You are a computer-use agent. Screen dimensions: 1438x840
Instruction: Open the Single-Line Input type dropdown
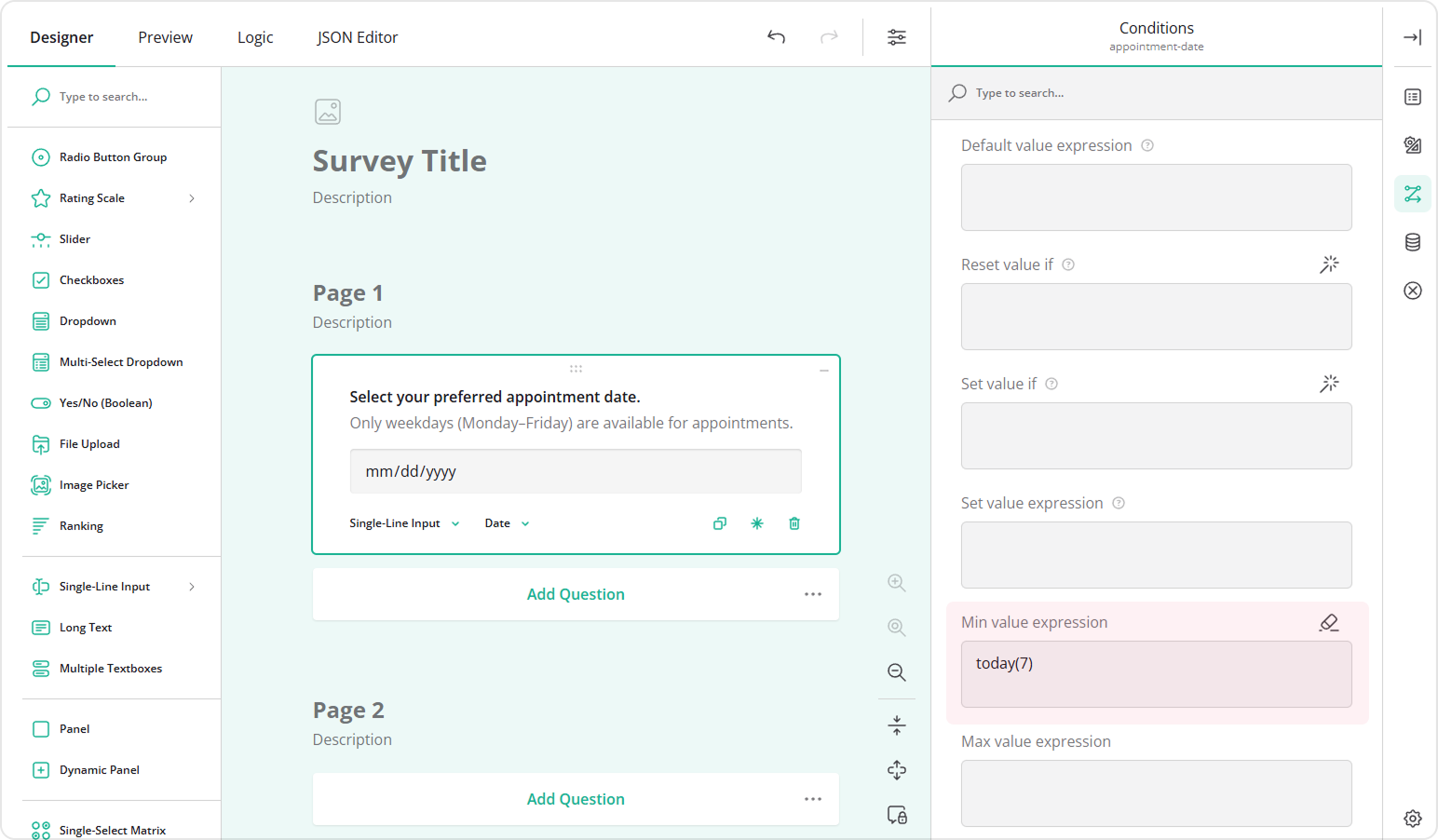pos(404,523)
